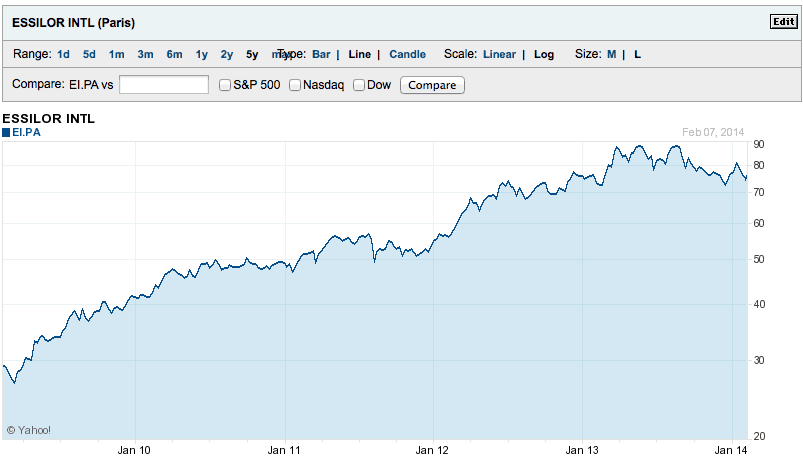Change chart type to Candle
The image size is (803, 456).
(407, 54)
